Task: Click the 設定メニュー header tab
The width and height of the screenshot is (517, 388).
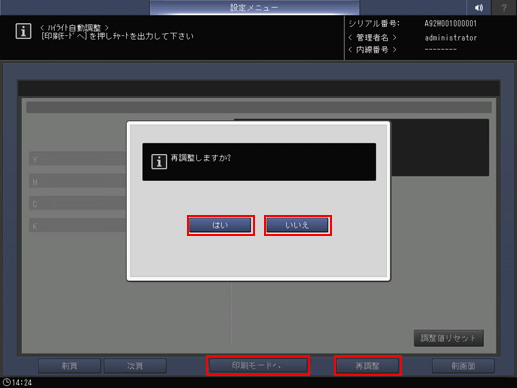Action: point(254,7)
